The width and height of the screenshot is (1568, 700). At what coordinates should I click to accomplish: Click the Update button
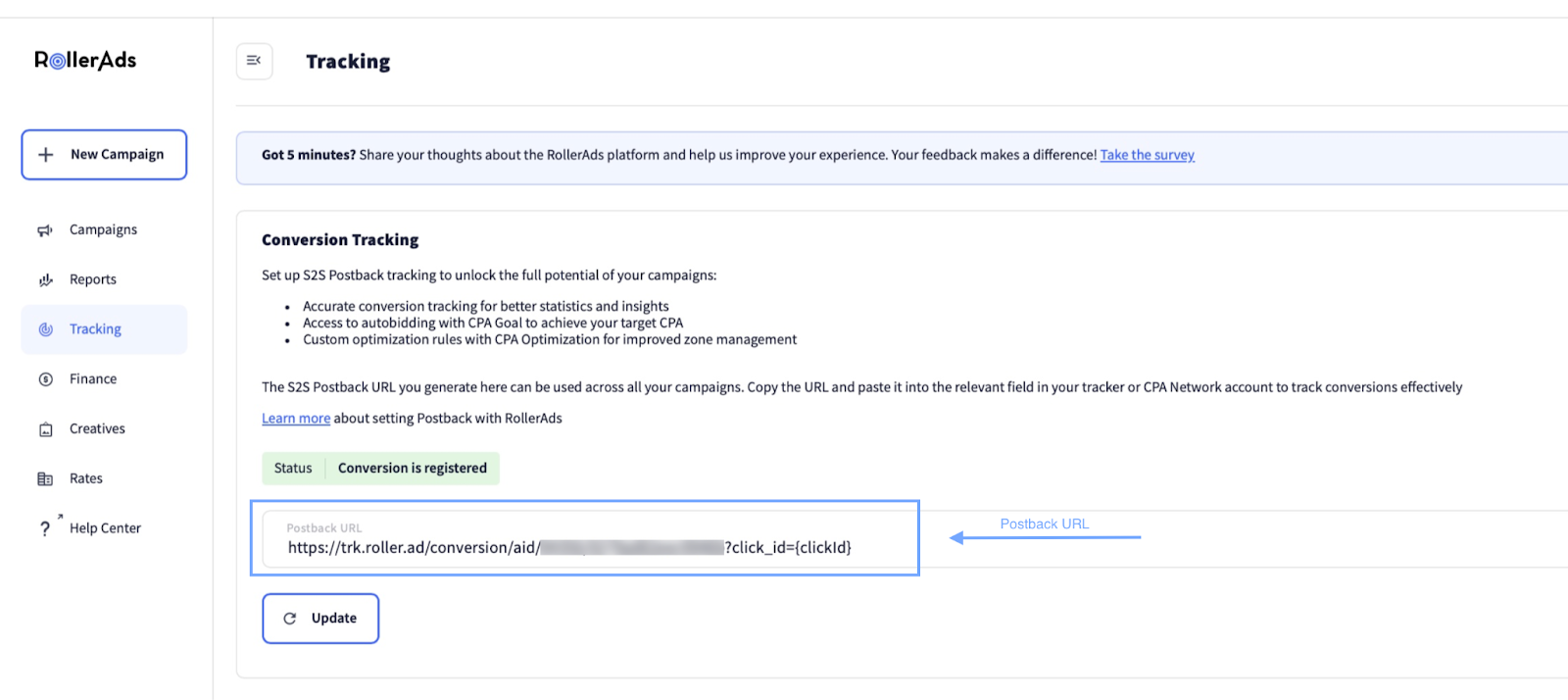point(320,619)
